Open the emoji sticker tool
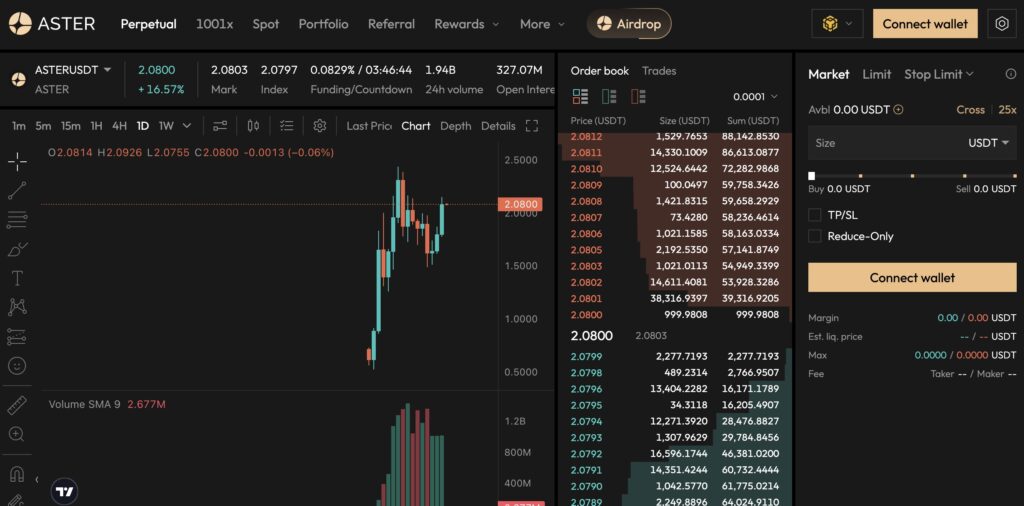Viewport: 1024px width, 506px height. tap(17, 366)
